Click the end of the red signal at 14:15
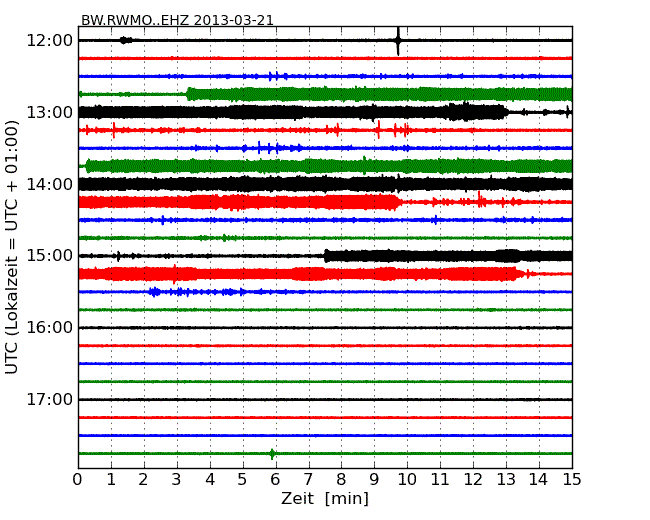 (400, 202)
